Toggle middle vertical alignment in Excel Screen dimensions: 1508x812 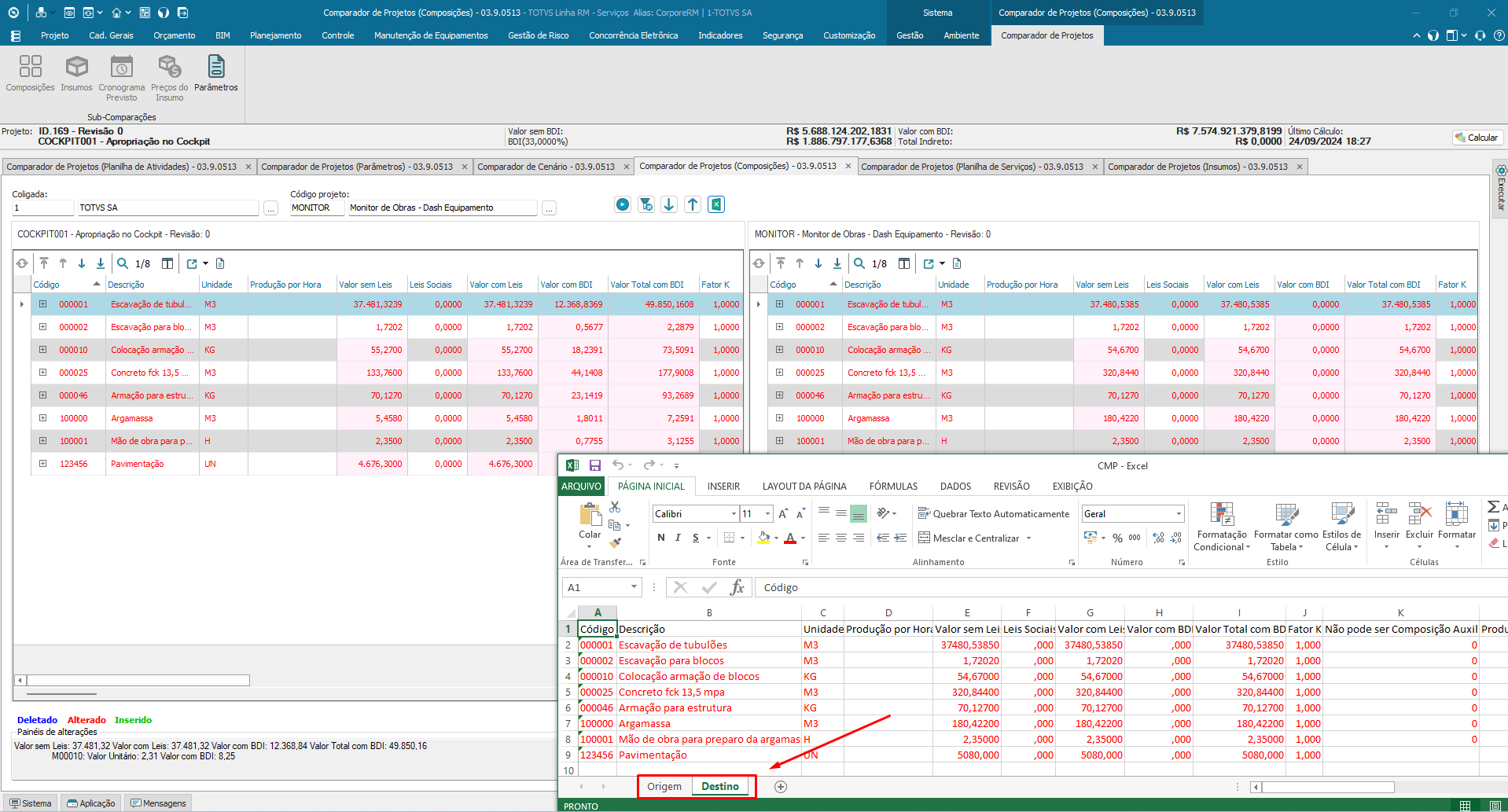[841, 513]
